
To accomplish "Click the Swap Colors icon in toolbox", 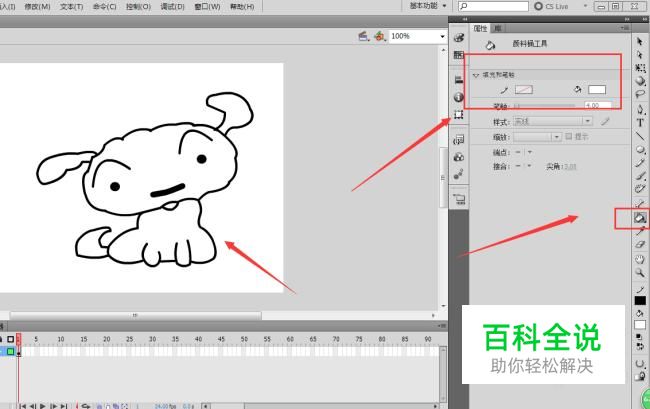I will coord(640,346).
